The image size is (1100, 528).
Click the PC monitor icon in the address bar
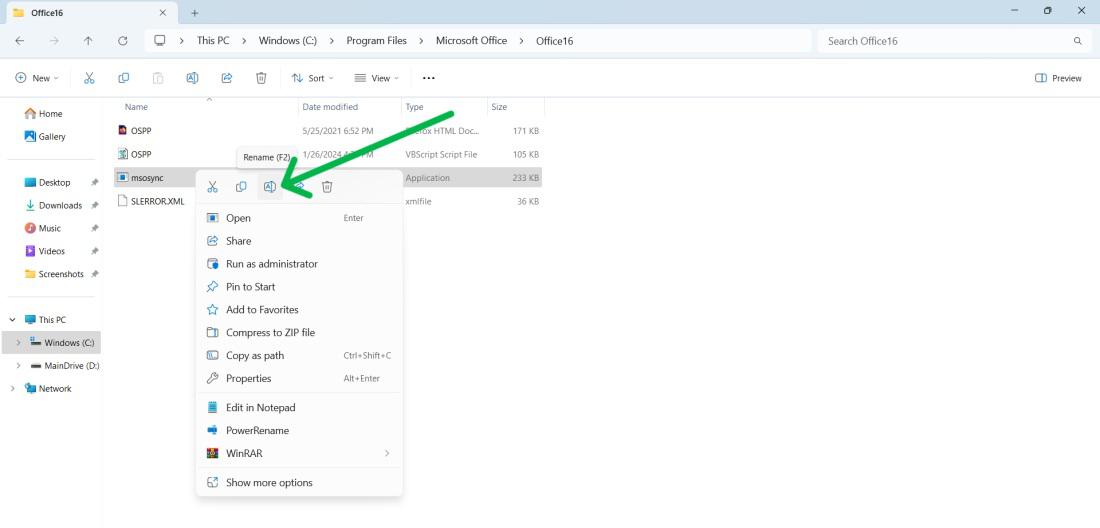(x=160, y=41)
